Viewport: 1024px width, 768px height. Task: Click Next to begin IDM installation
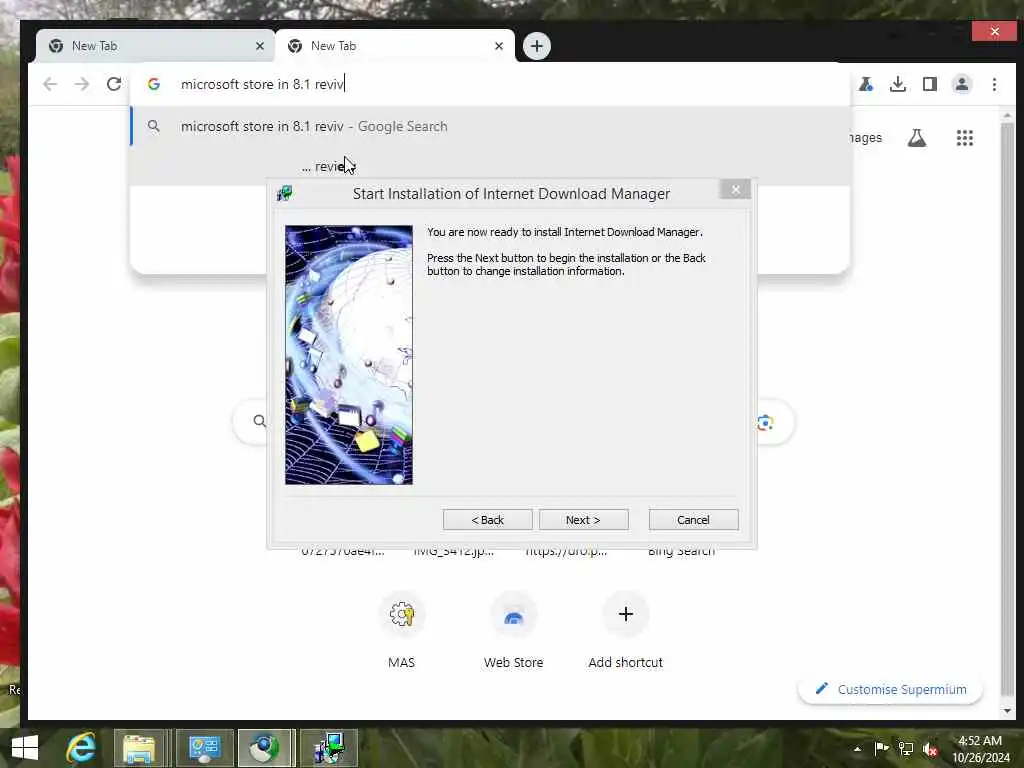583,520
